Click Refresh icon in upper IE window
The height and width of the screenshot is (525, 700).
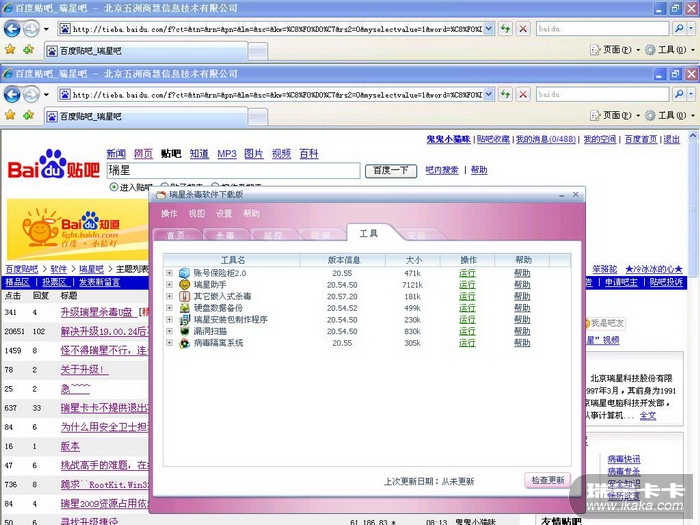(505, 29)
